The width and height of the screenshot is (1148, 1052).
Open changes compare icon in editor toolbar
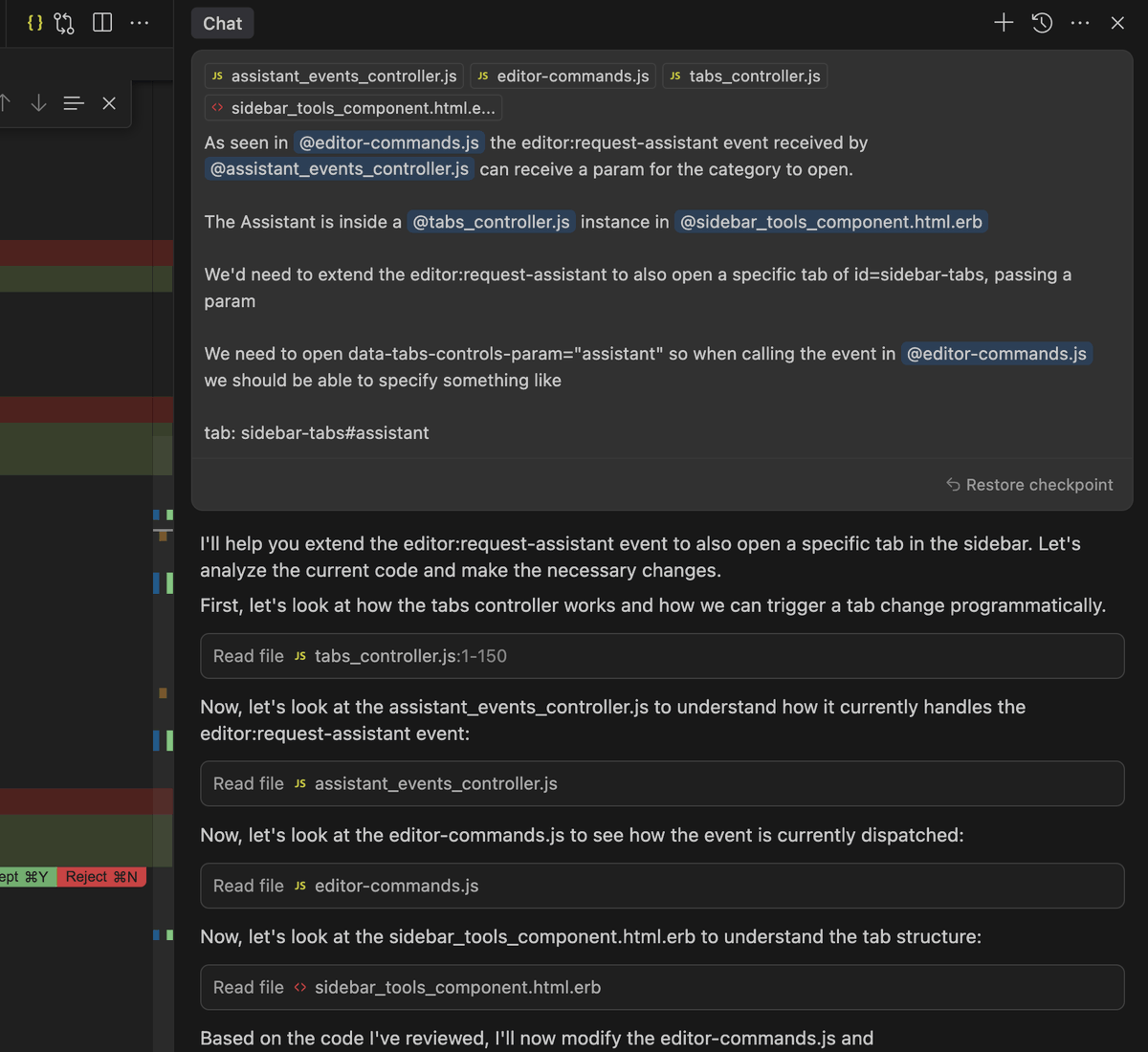[64, 22]
